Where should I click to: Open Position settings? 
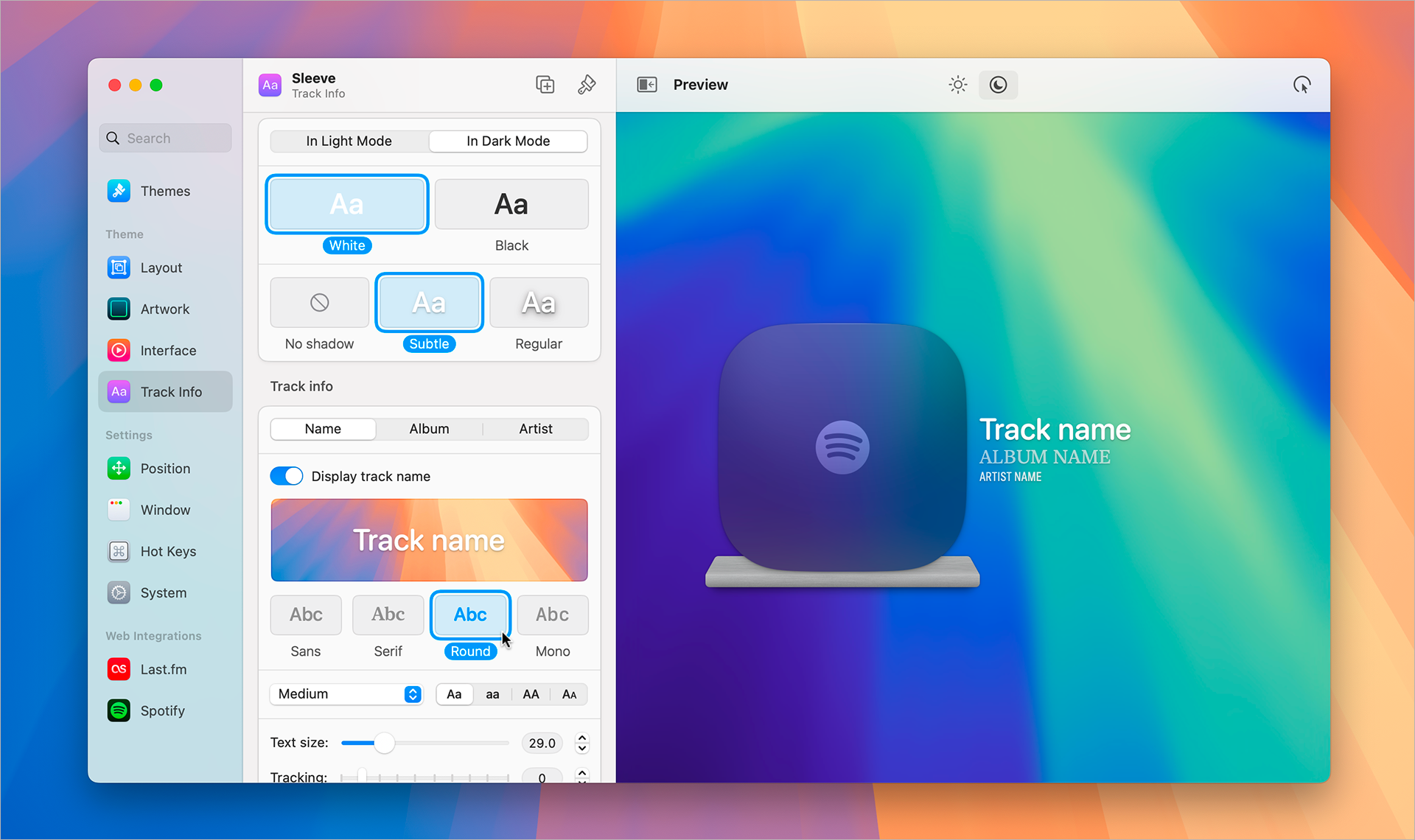pyautogui.click(x=165, y=468)
